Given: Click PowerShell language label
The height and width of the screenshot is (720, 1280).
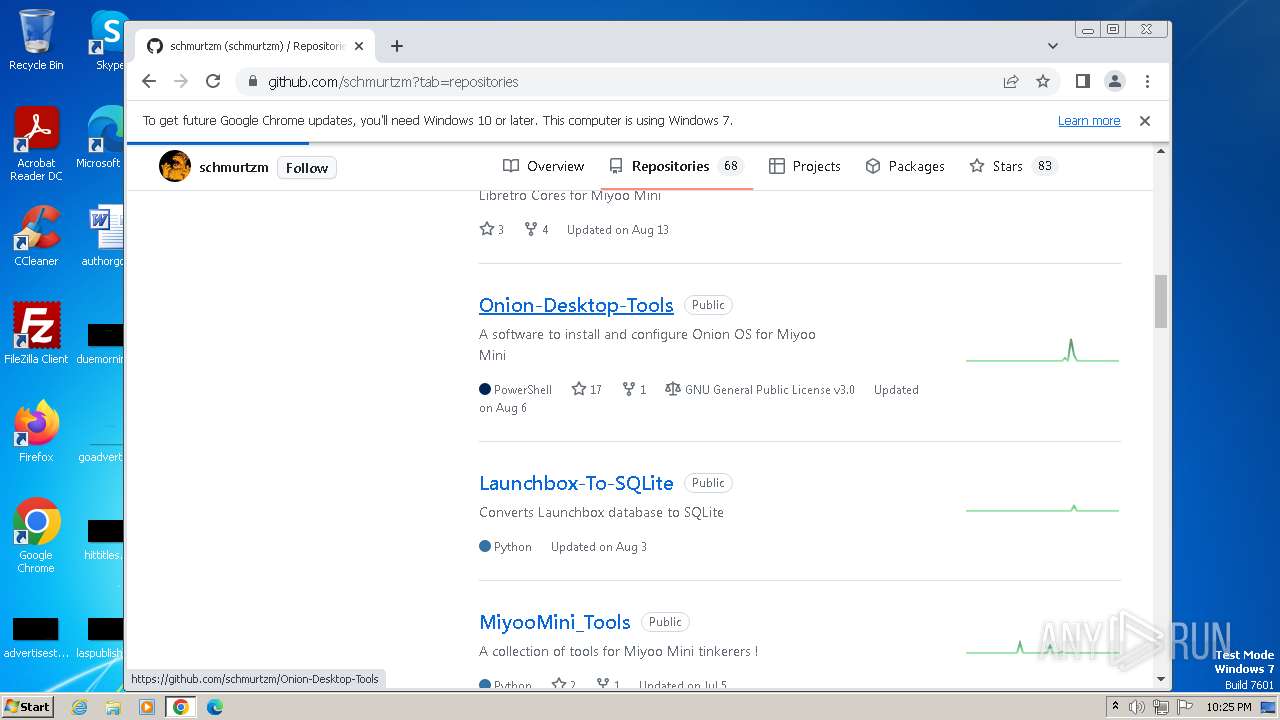Looking at the screenshot, I should click(522, 390).
